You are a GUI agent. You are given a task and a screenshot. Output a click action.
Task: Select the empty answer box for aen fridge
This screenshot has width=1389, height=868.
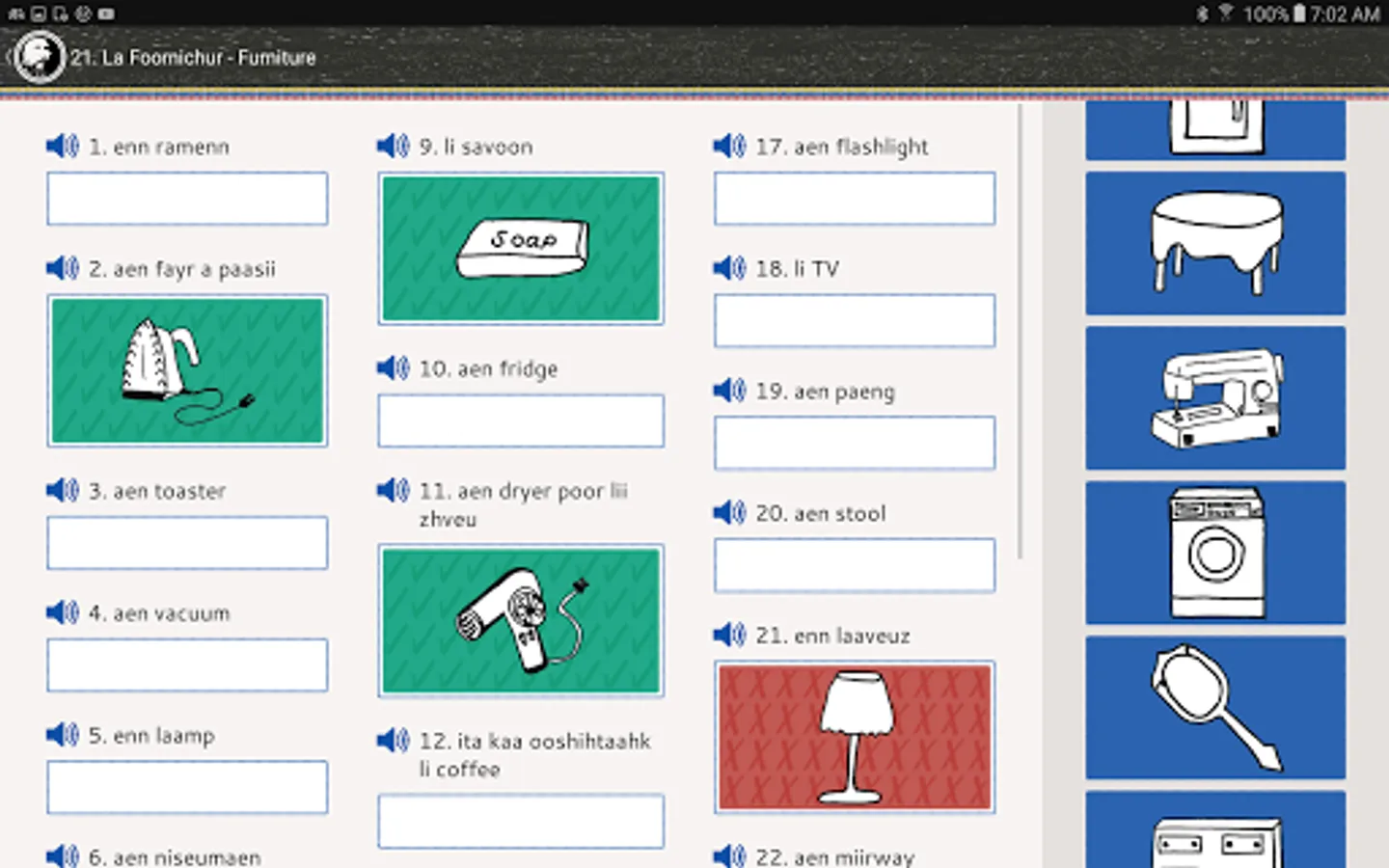(x=521, y=420)
